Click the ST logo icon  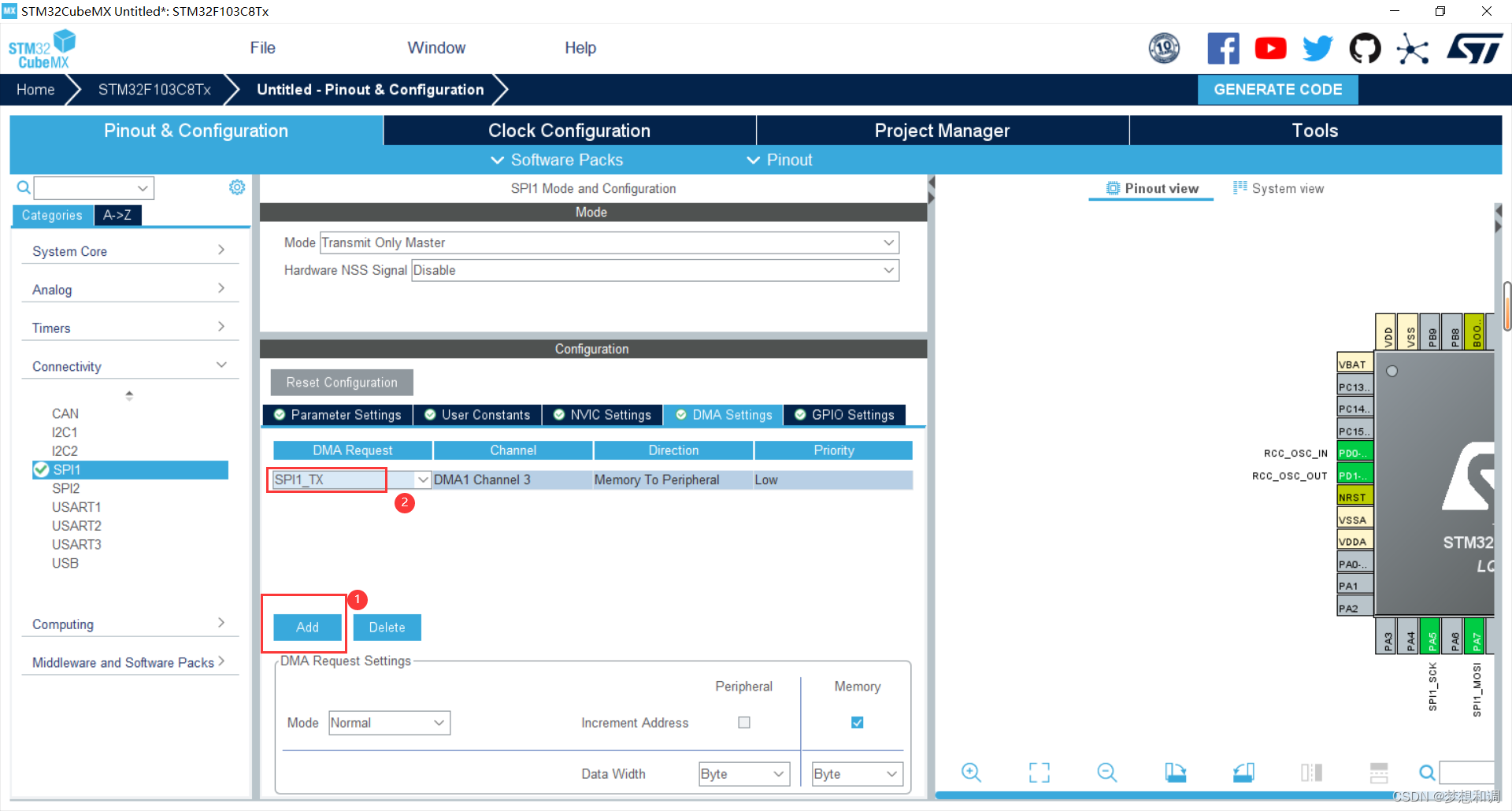coord(1475,49)
